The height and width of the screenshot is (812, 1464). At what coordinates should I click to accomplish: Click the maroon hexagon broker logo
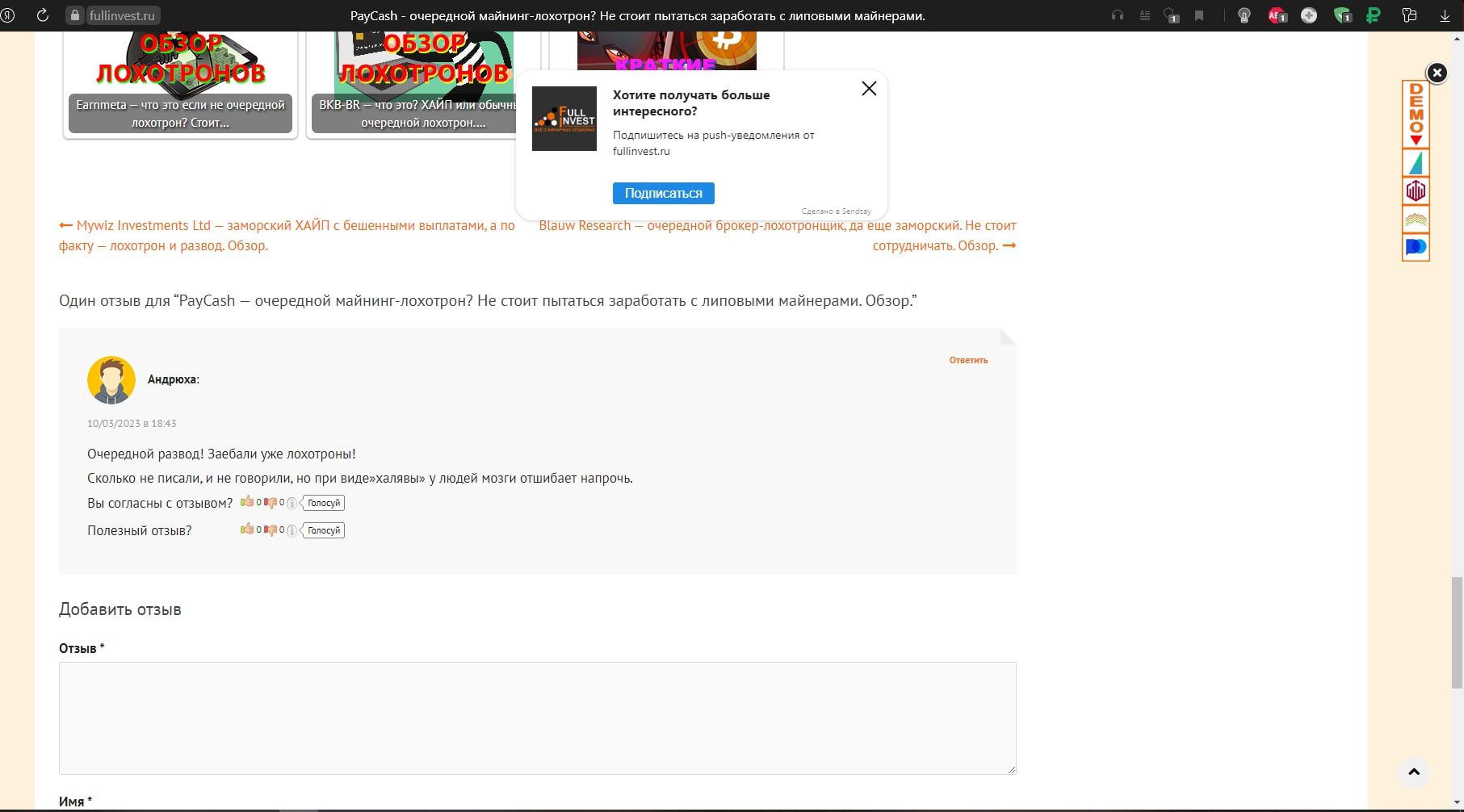click(1416, 191)
